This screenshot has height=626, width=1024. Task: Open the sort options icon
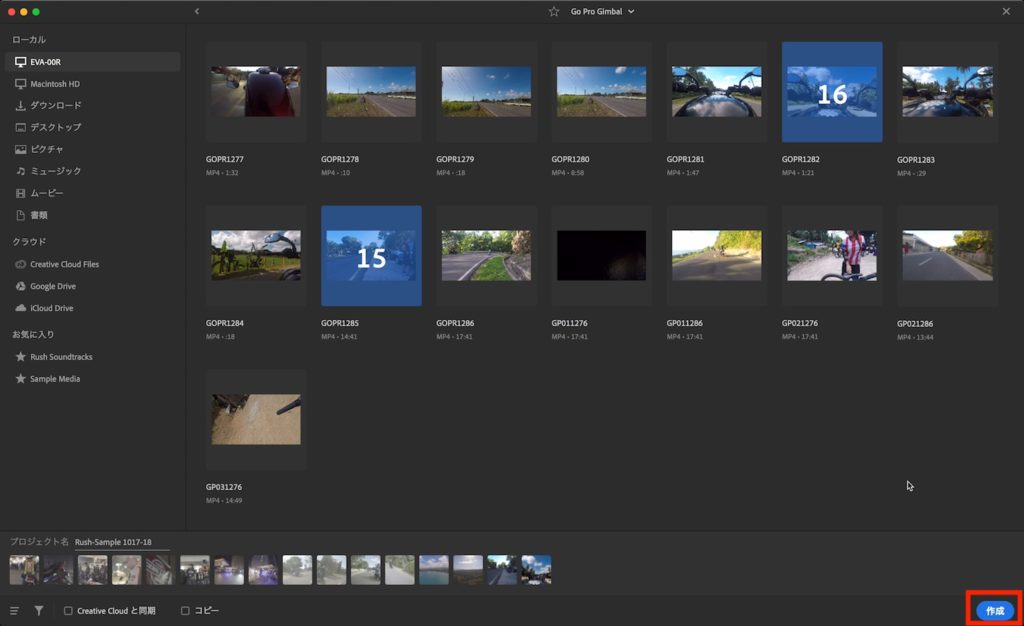[x=15, y=610]
